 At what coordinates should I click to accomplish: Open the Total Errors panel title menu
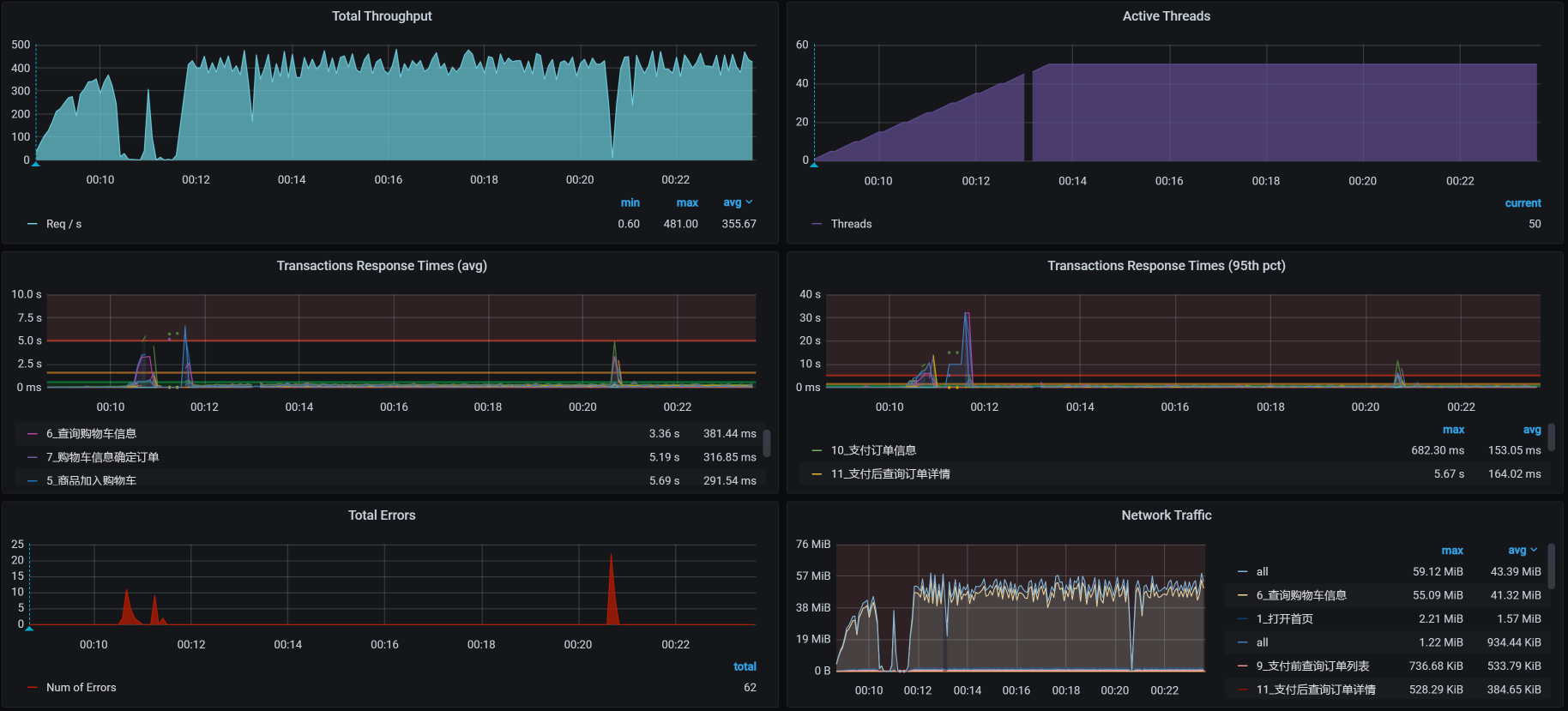pos(382,515)
